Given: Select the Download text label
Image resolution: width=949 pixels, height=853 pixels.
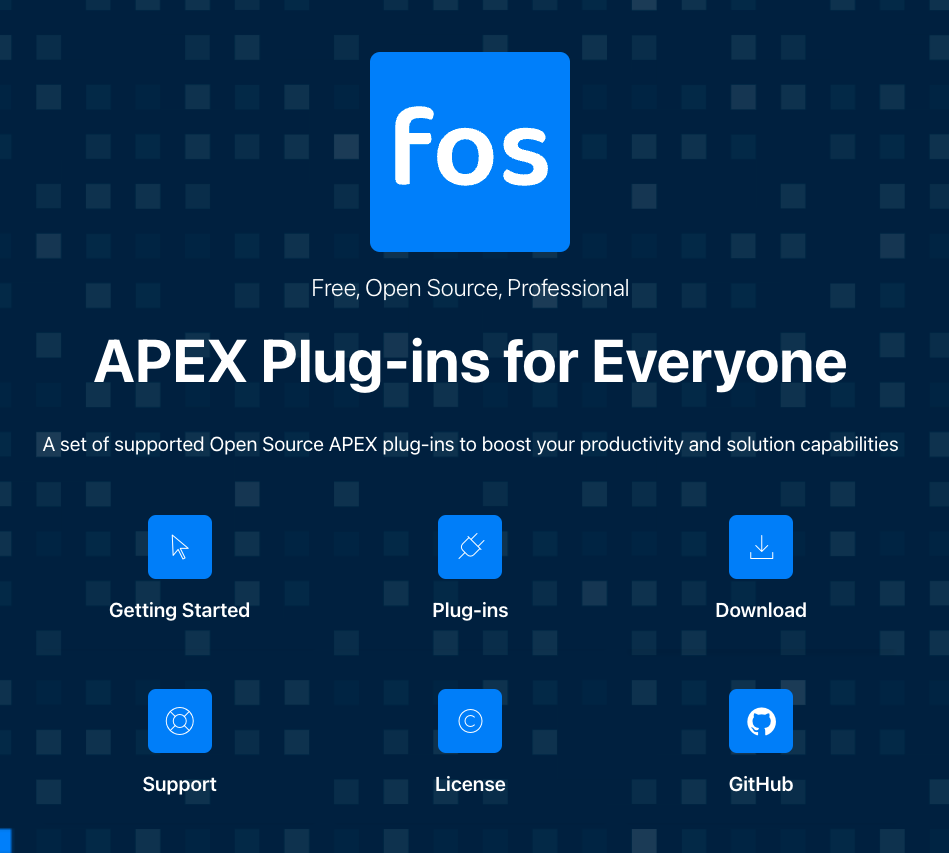Looking at the screenshot, I should tap(761, 610).
